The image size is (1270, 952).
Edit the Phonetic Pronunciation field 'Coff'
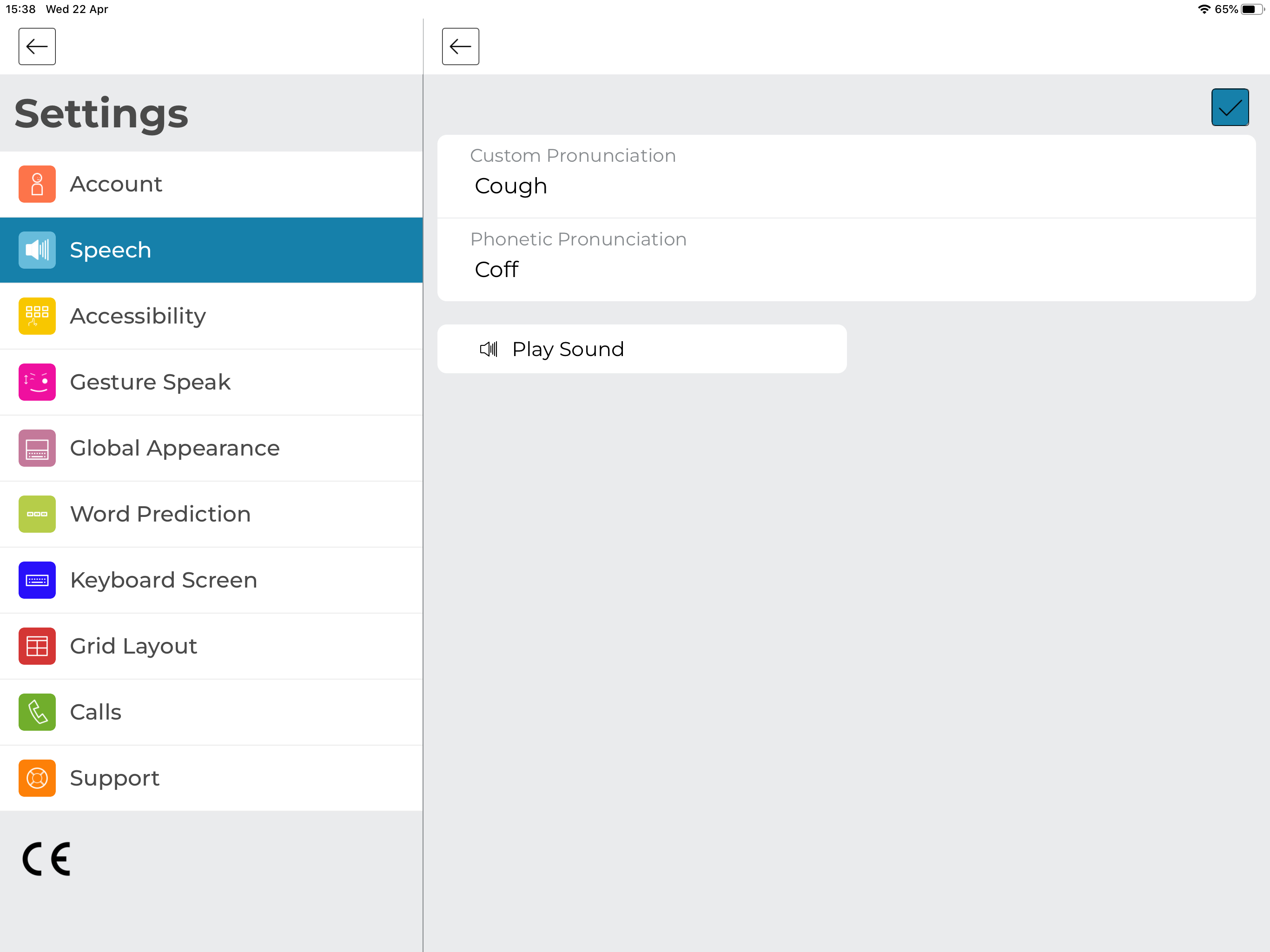[847, 260]
